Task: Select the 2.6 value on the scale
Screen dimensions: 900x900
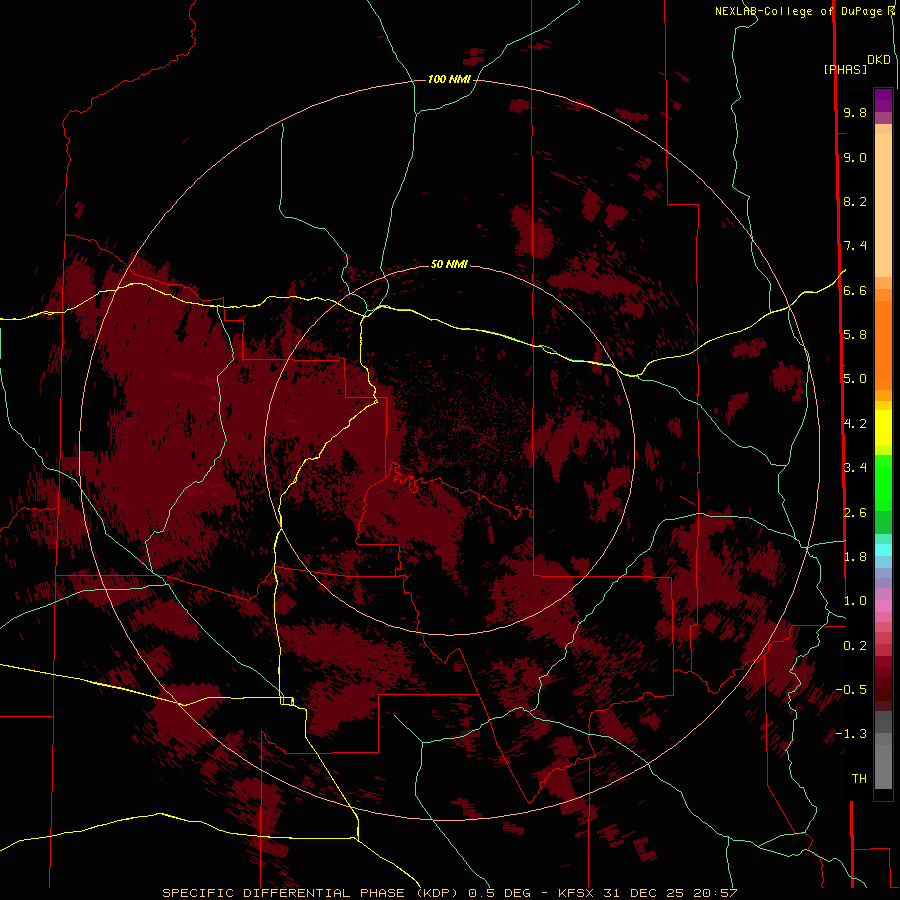Action: point(855,512)
